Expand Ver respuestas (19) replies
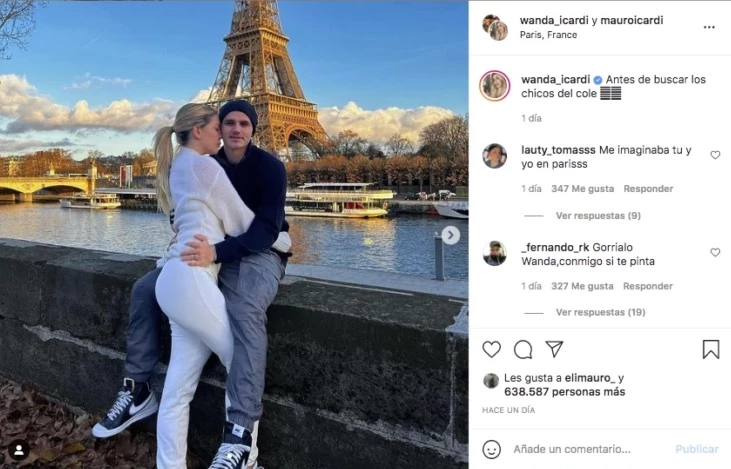 [x=600, y=312]
